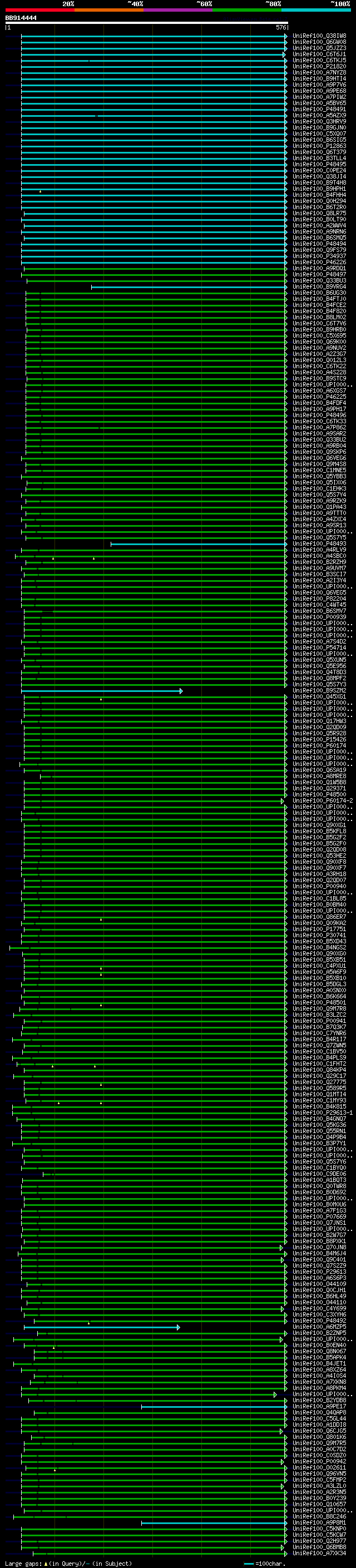Click hit label UniRef100_A7NYZ8
This screenshot has width=356, height=1568.
319,72
